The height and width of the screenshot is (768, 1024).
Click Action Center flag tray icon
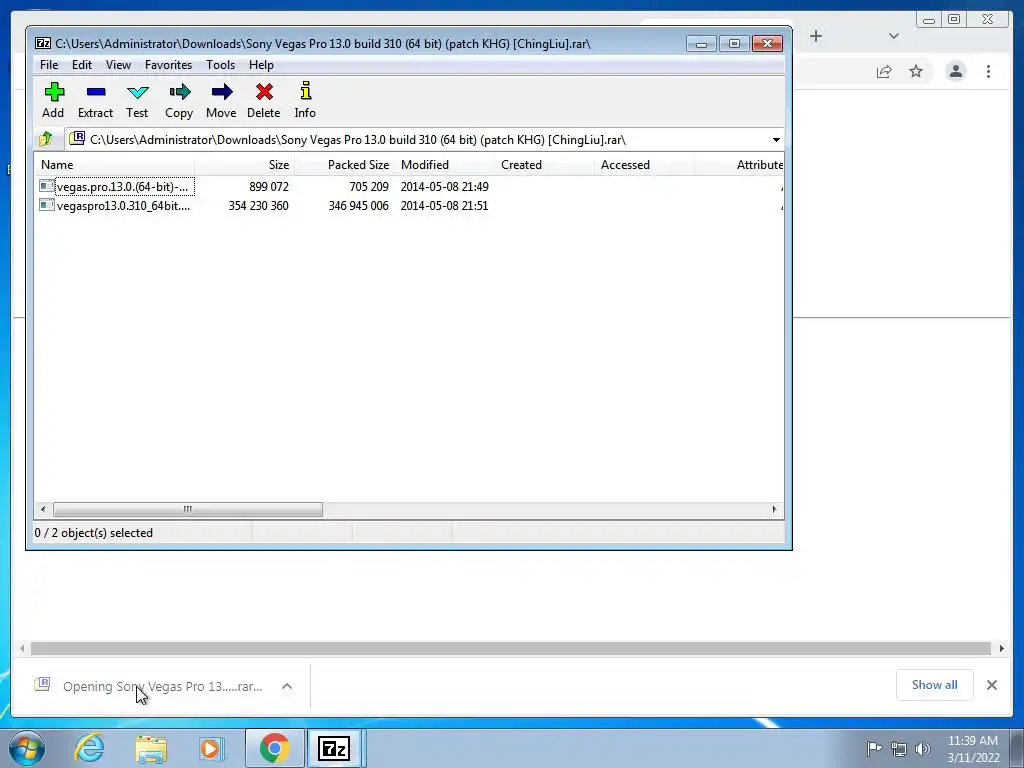click(x=874, y=748)
